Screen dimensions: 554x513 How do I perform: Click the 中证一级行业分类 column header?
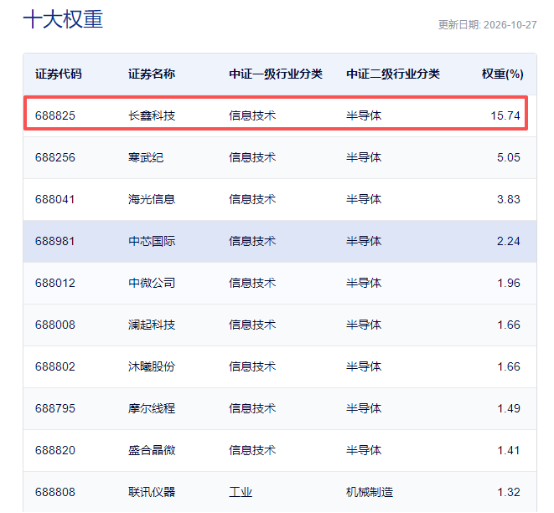[x=276, y=74]
